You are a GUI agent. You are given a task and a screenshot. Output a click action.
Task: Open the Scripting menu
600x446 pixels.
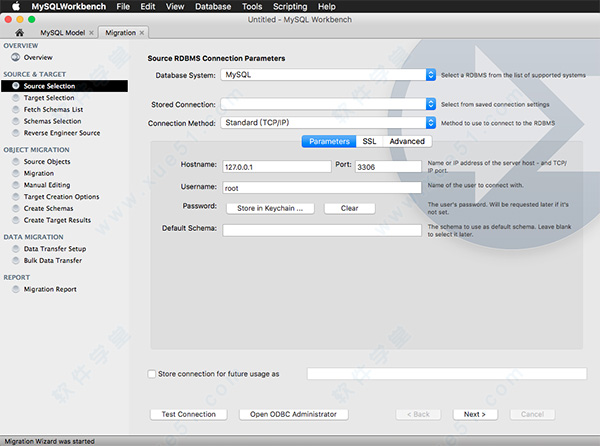[x=290, y=7]
